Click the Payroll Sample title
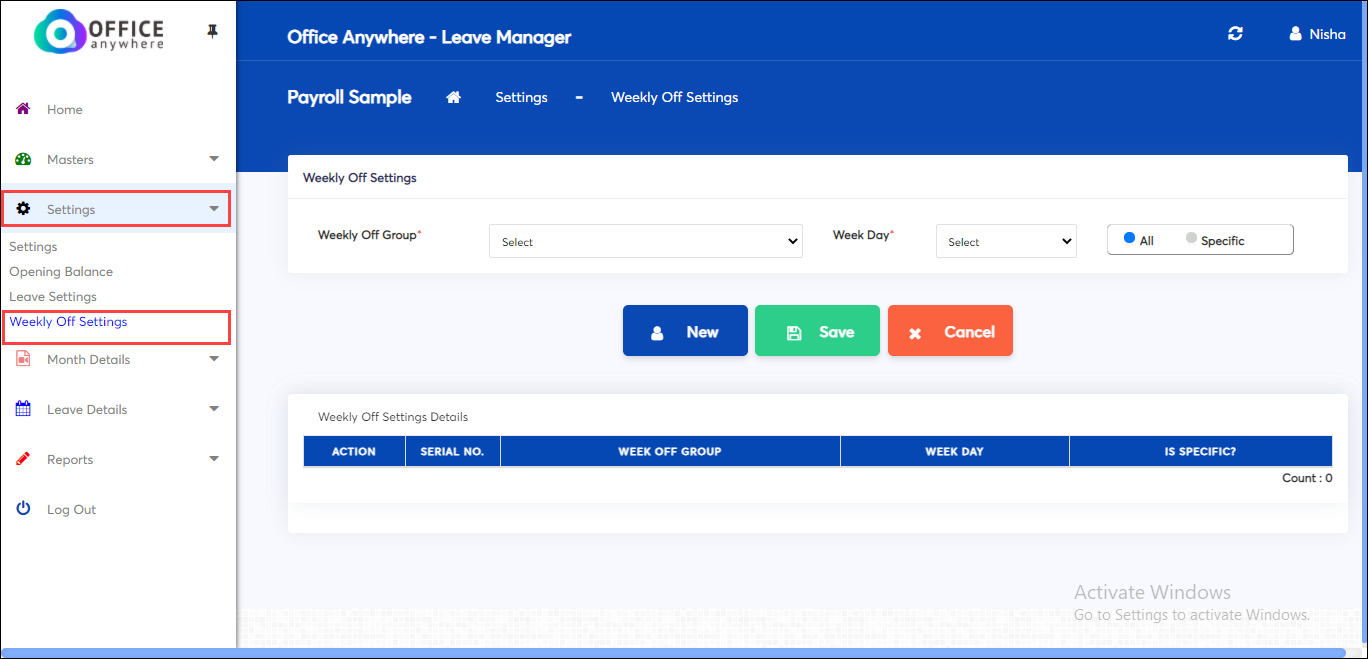The height and width of the screenshot is (659, 1368). pos(349,97)
